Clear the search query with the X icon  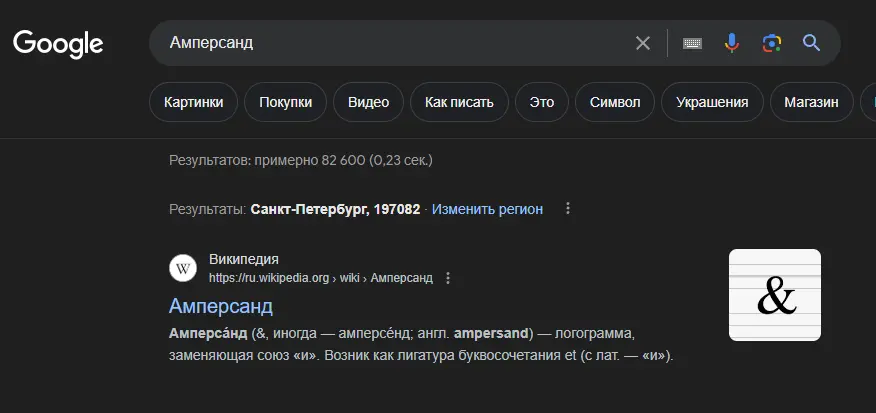point(643,43)
